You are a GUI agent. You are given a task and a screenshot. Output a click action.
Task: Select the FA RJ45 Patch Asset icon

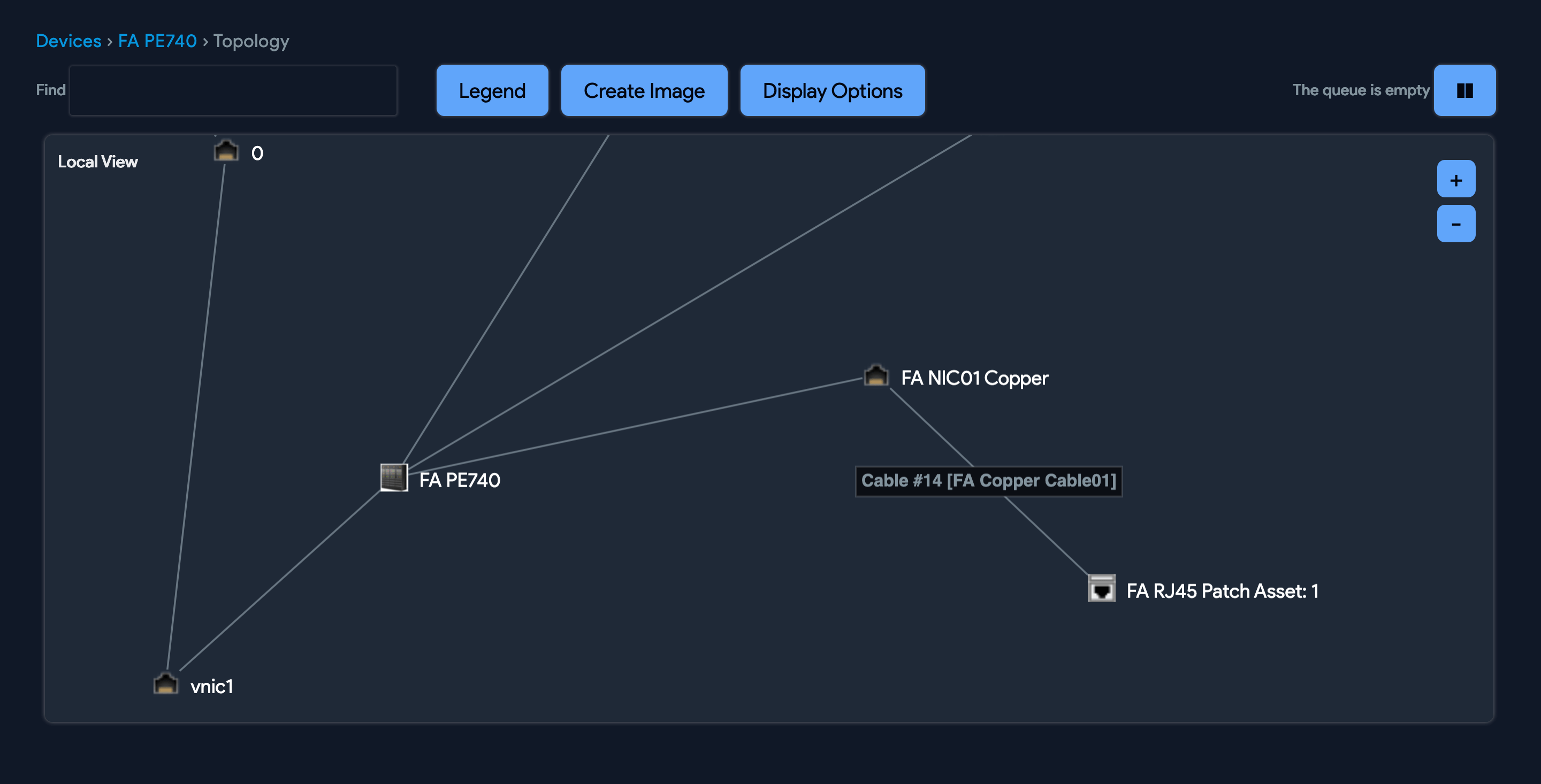click(1101, 588)
